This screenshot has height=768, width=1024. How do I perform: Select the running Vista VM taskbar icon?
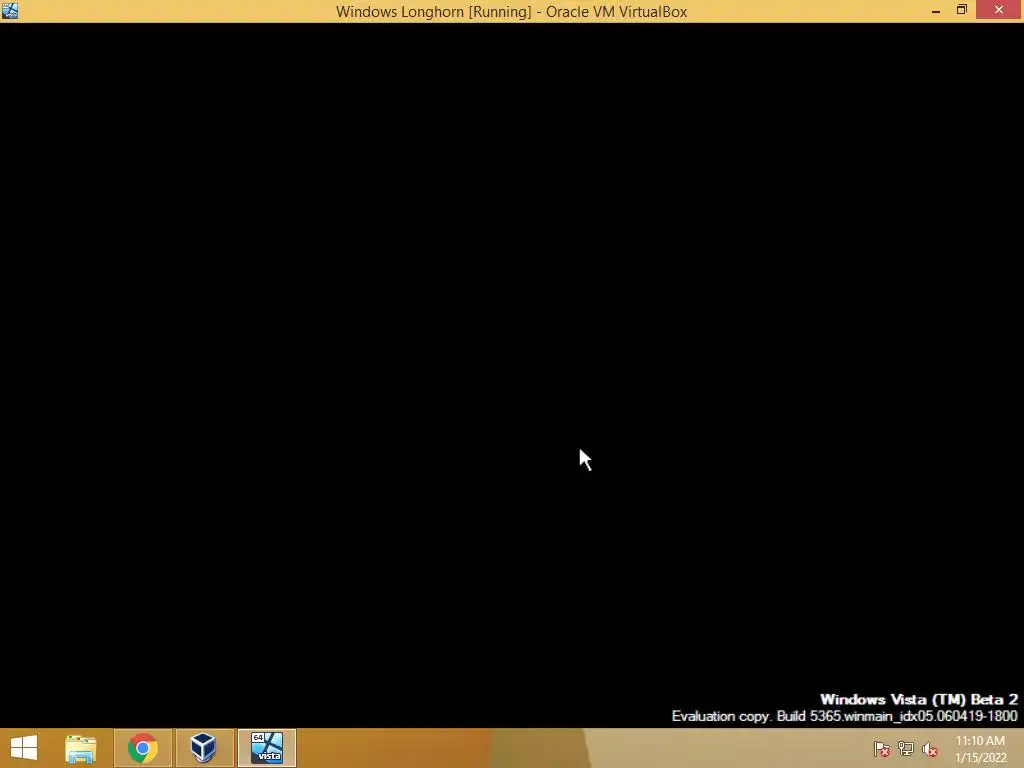[266, 748]
